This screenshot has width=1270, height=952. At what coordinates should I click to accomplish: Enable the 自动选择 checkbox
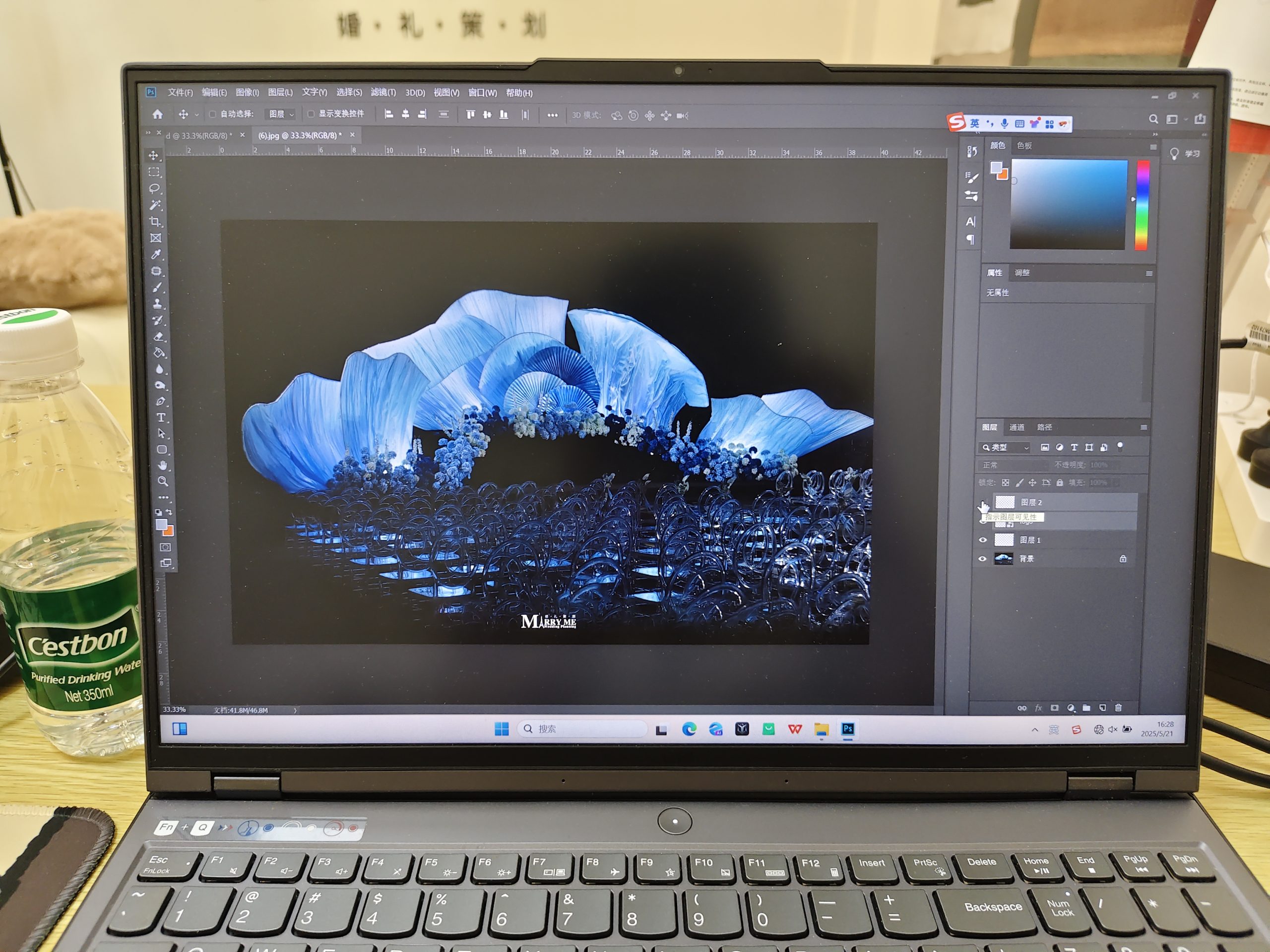click(212, 114)
